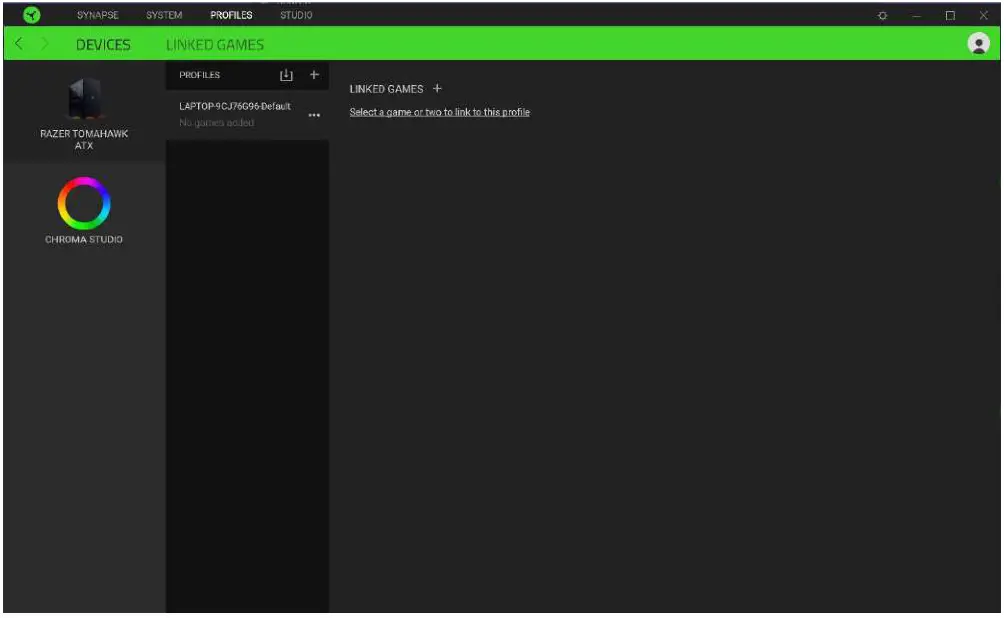Image resolution: width=1006 pixels, height=618 pixels.
Task: Select Chroma Studio color ring
Action: click(x=84, y=203)
